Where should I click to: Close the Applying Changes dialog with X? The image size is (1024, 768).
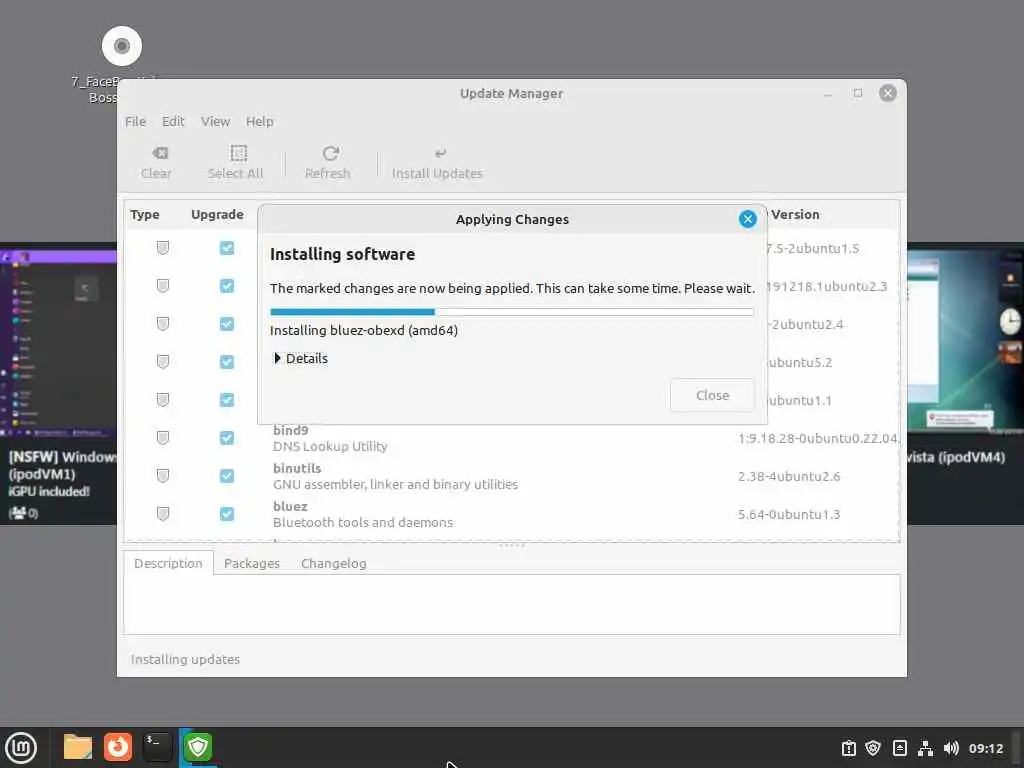pyautogui.click(x=748, y=219)
